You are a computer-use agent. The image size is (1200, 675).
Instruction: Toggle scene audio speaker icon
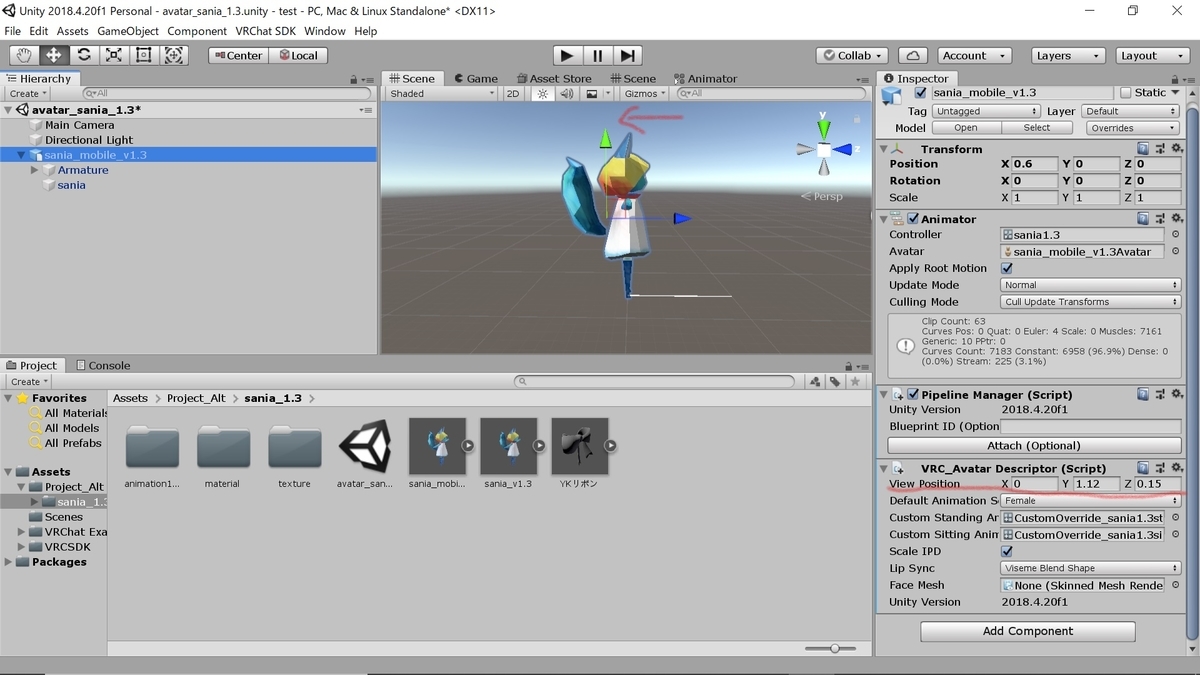pyautogui.click(x=567, y=93)
